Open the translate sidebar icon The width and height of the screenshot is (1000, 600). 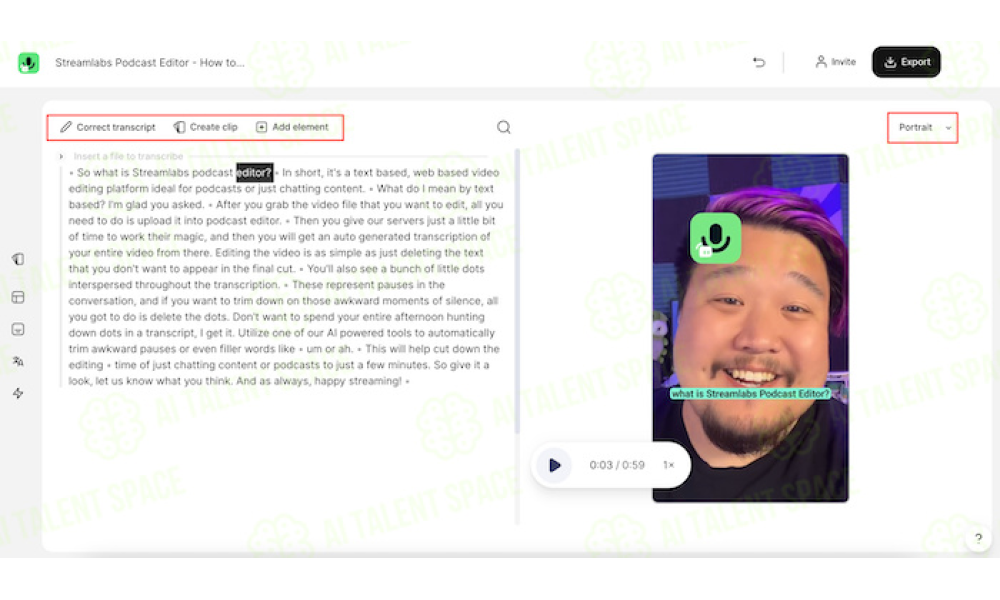point(18,362)
